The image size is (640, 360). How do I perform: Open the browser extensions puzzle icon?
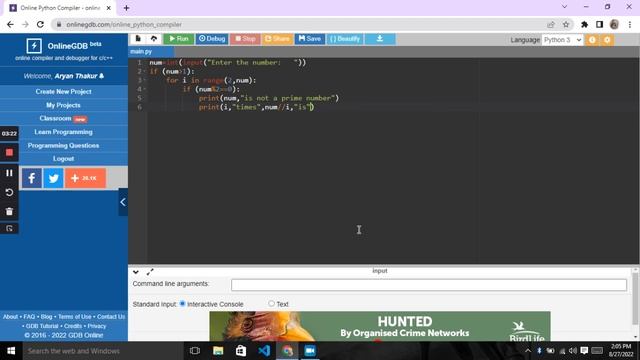pyautogui.click(x=584, y=24)
